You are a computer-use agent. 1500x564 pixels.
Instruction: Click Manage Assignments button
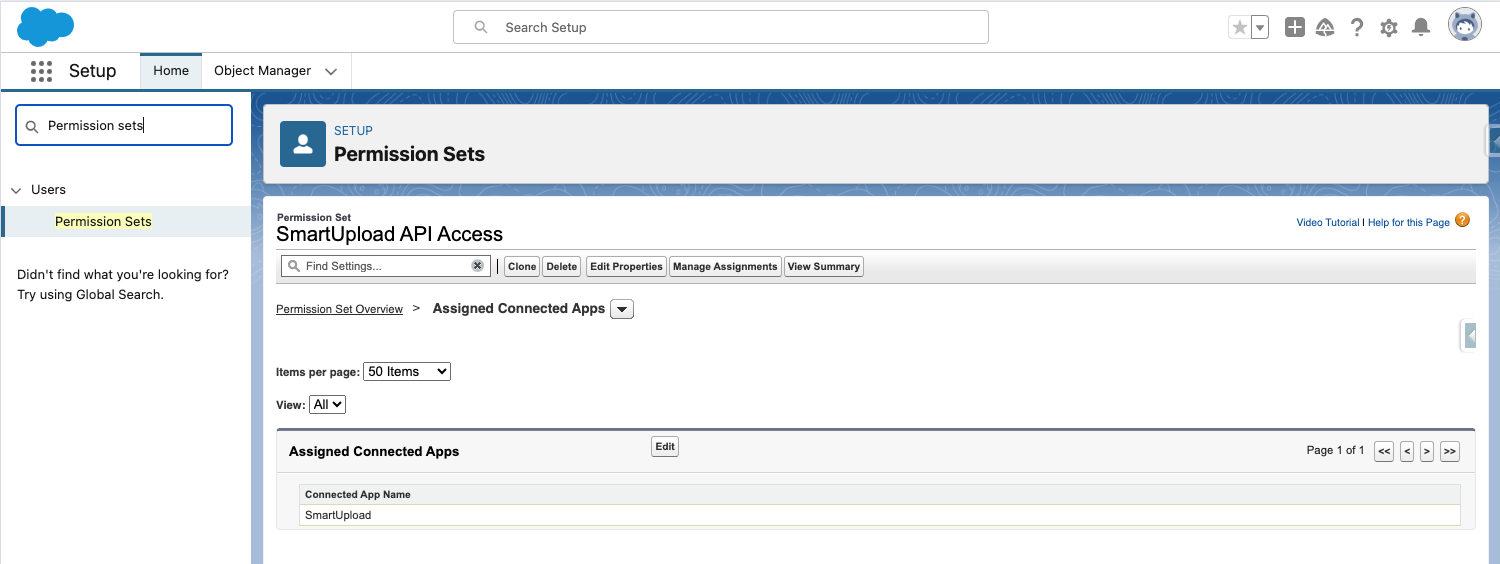[x=725, y=266]
